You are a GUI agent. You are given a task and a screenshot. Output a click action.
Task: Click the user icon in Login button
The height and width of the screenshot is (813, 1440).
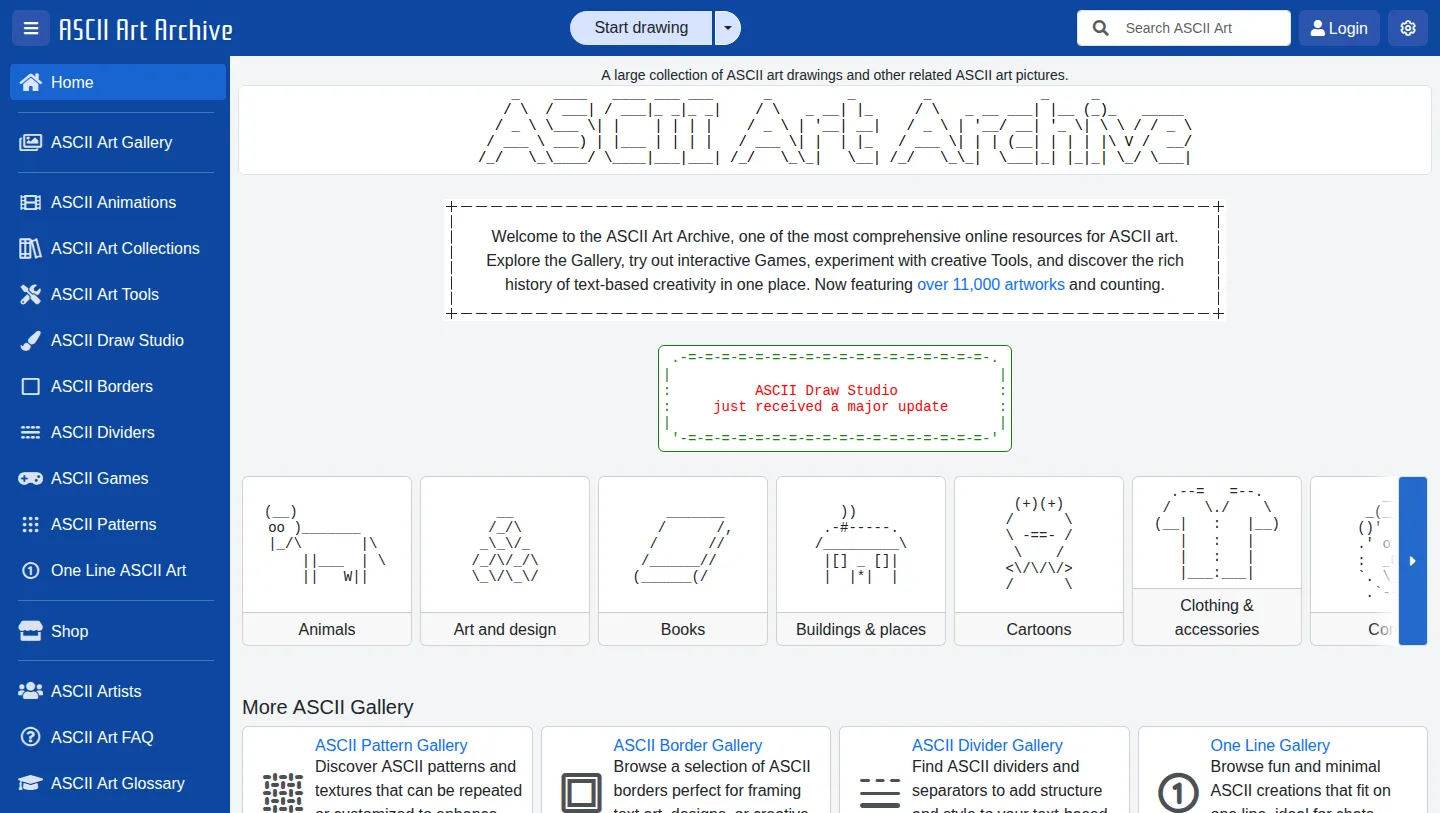pos(1317,28)
